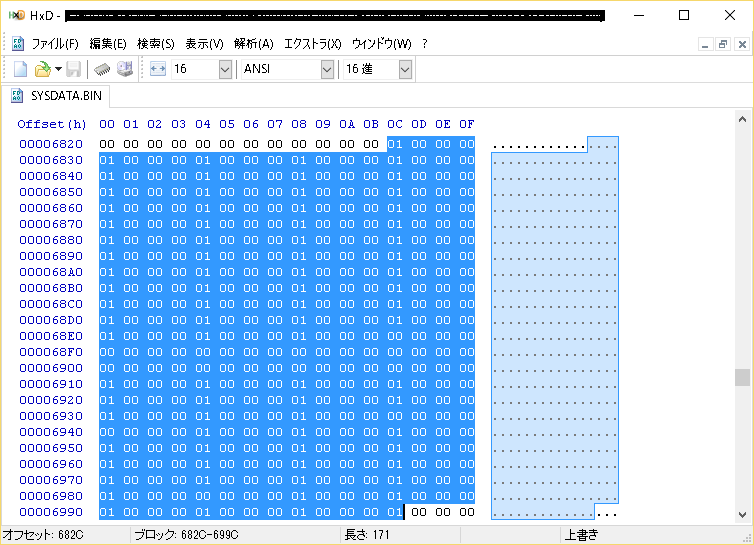Click the 上書き overwrite mode status
The width and height of the screenshot is (754, 545).
[583, 535]
